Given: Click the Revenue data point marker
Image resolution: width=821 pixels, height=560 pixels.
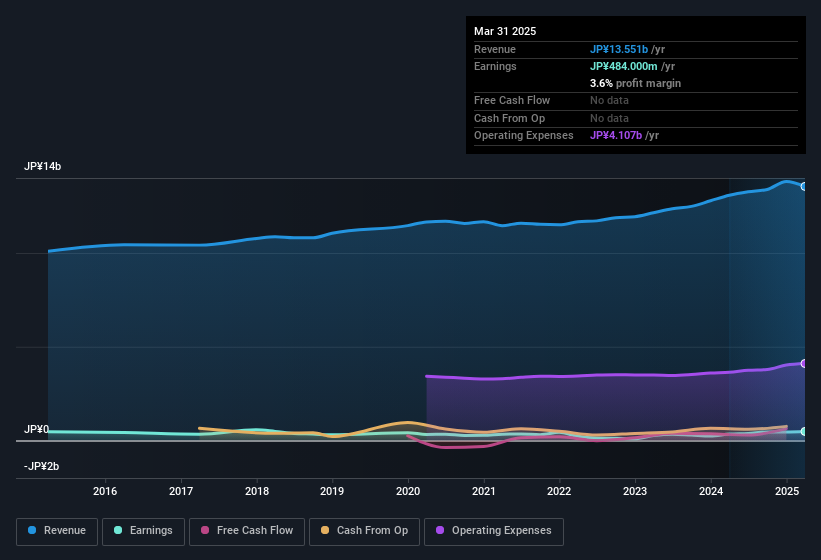Looking at the screenshot, I should [x=804, y=186].
